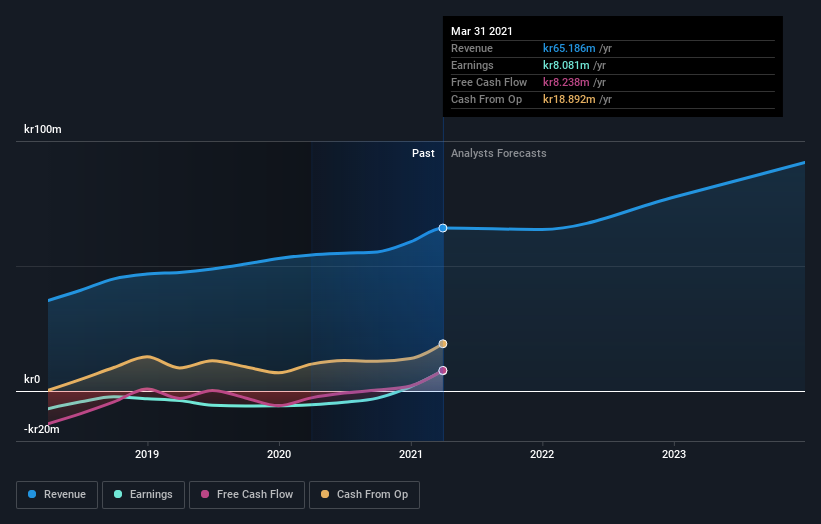The image size is (821, 524).
Task: Click the kr18.892m cash from op value
Action: click(x=569, y=99)
